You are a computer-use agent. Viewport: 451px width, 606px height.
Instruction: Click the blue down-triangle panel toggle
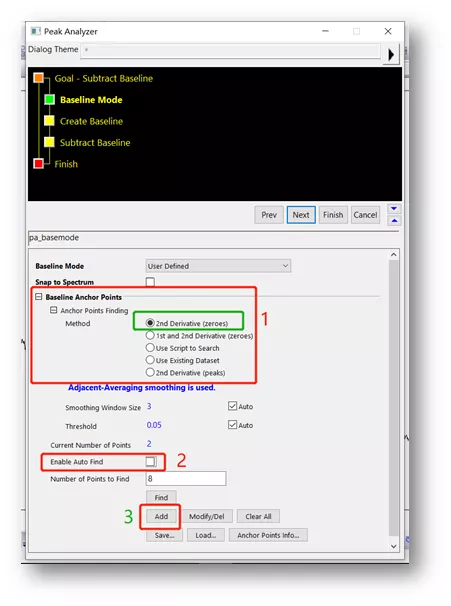click(394, 209)
